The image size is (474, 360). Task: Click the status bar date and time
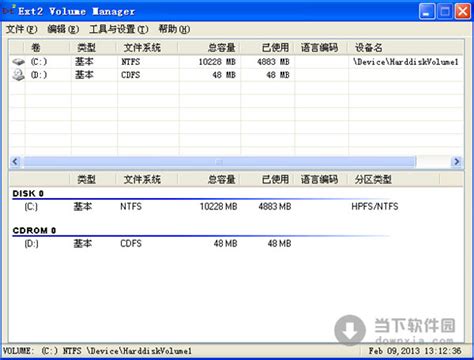(x=415, y=351)
